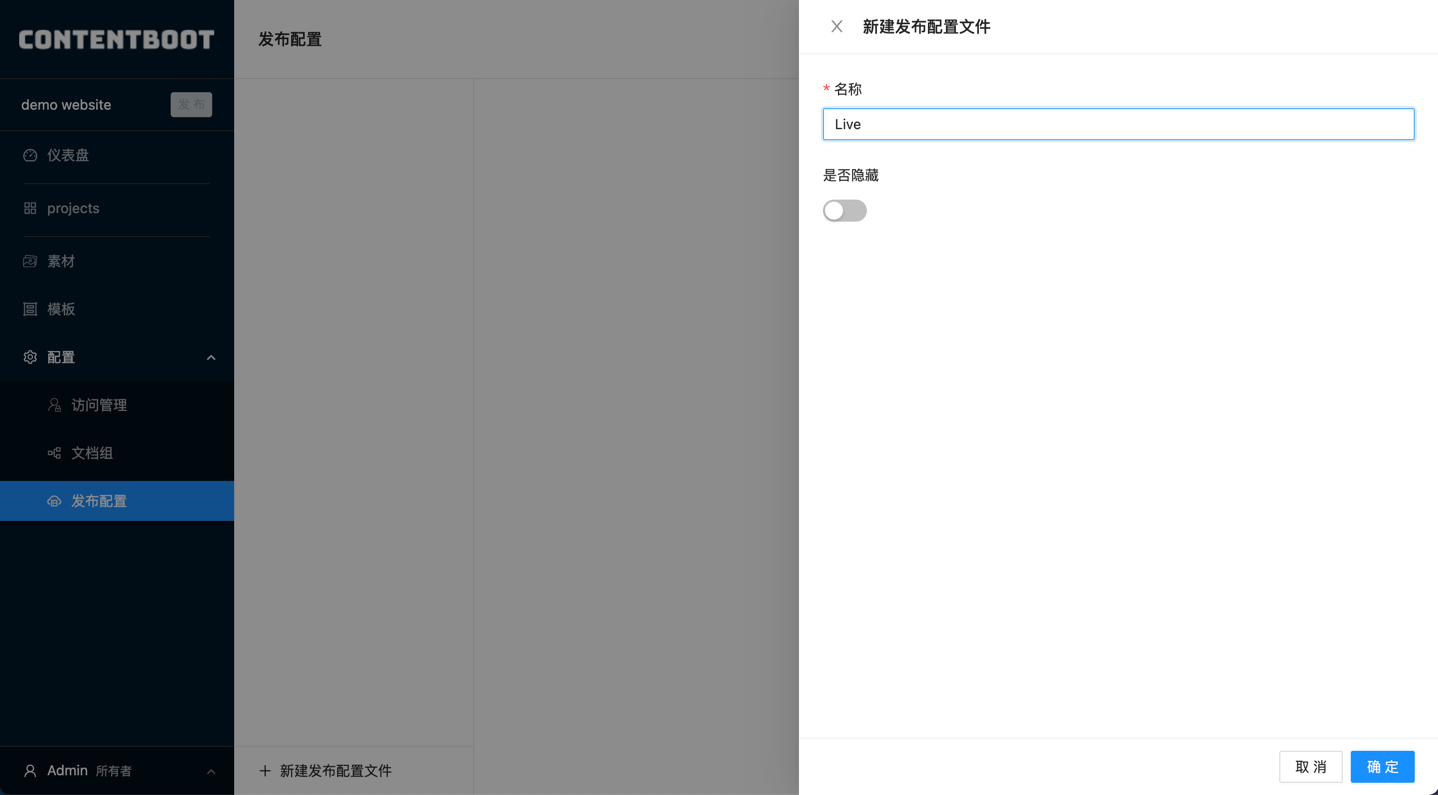Open 模板 menu item
The width and height of the screenshot is (1438, 795).
click(x=117, y=309)
